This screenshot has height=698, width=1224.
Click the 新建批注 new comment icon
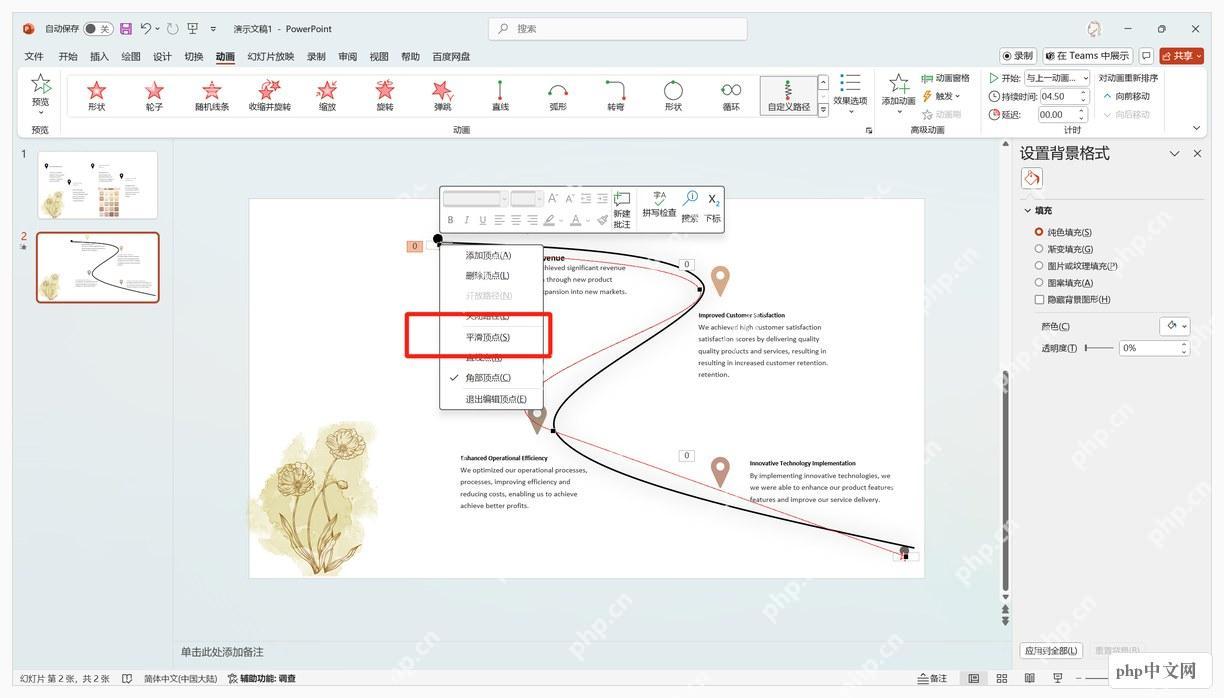(x=622, y=210)
